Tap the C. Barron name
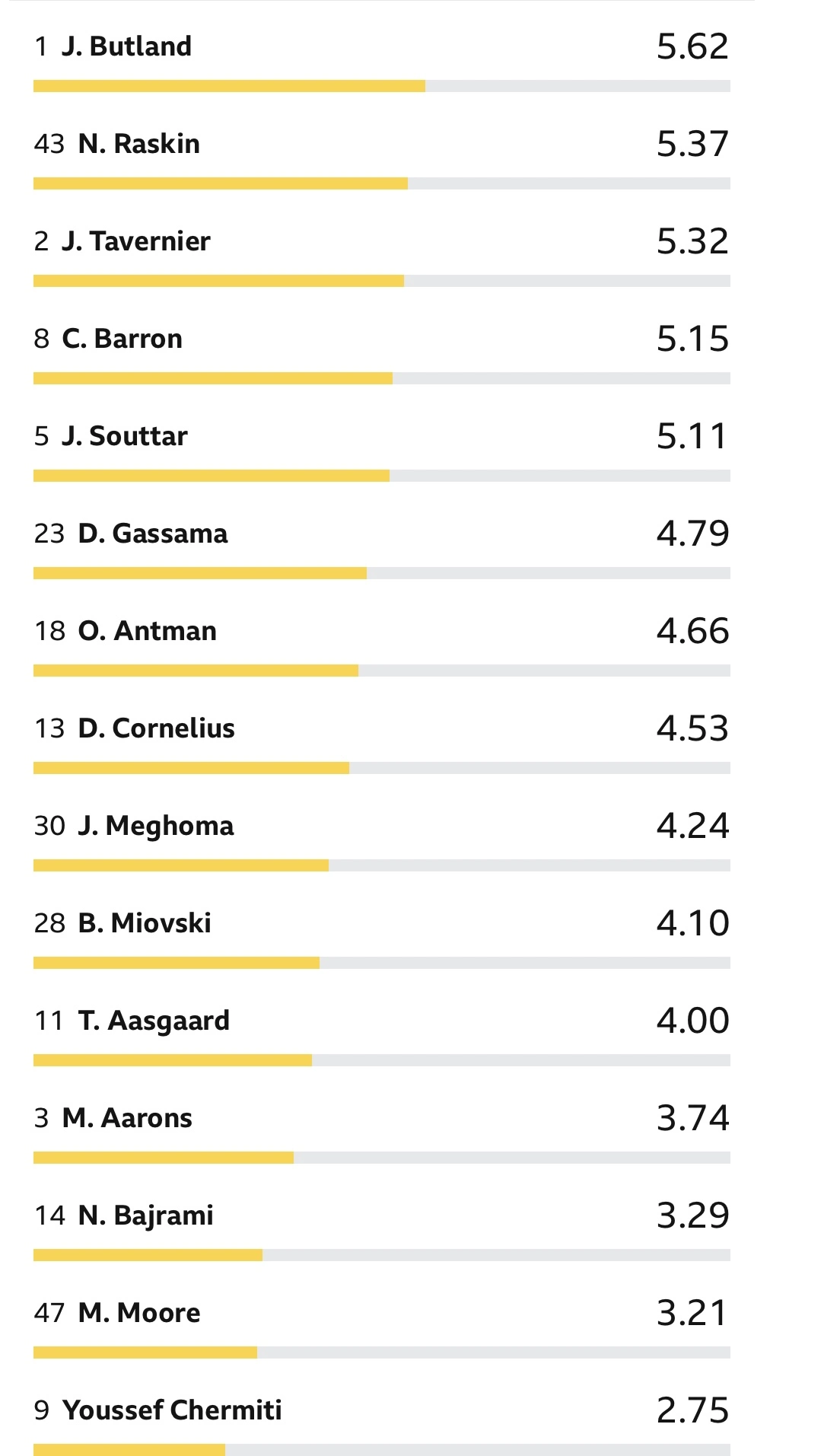The image size is (840, 1456). point(122,339)
